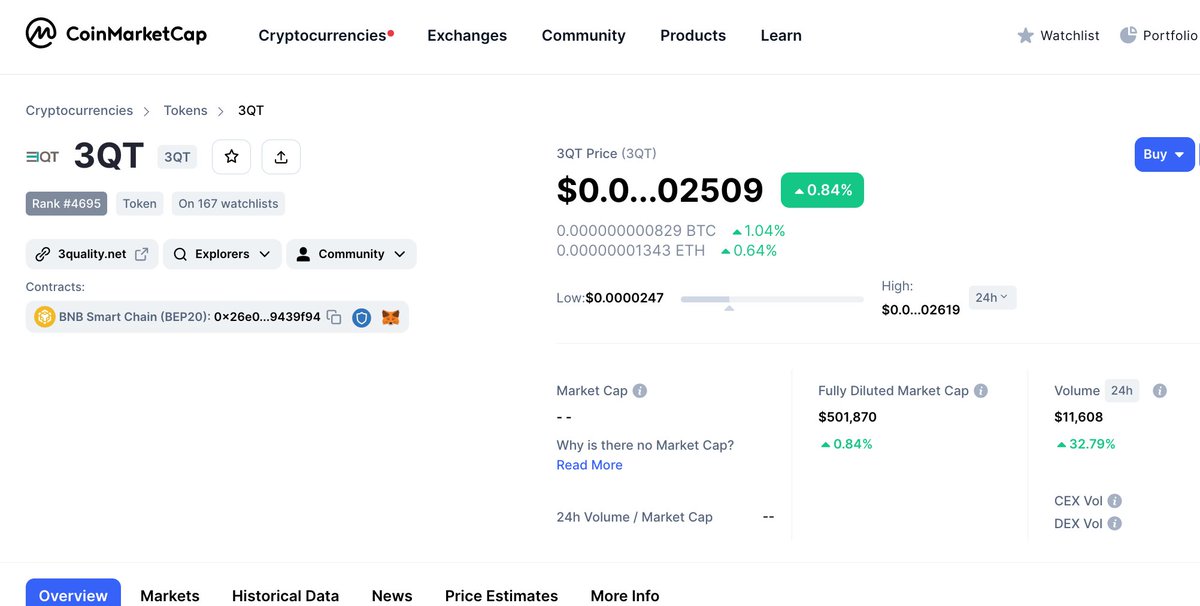Screen dimensions: 1200x606
Task: Click the 3QT breadcrumb text
Action: point(251,110)
